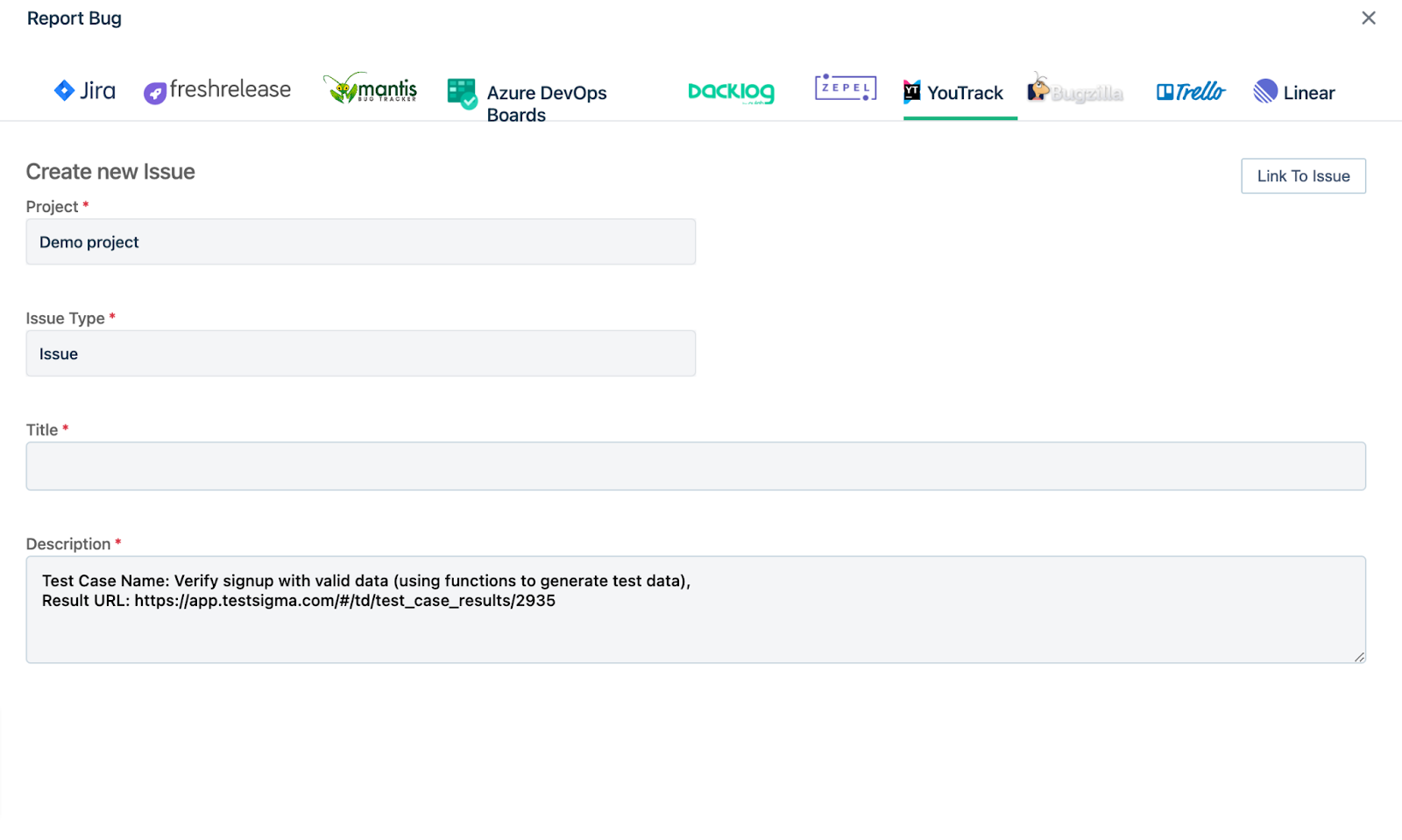Image resolution: width=1402 pixels, height=840 pixels.
Task: Click the freshrelease rocket icon
Action: (155, 93)
